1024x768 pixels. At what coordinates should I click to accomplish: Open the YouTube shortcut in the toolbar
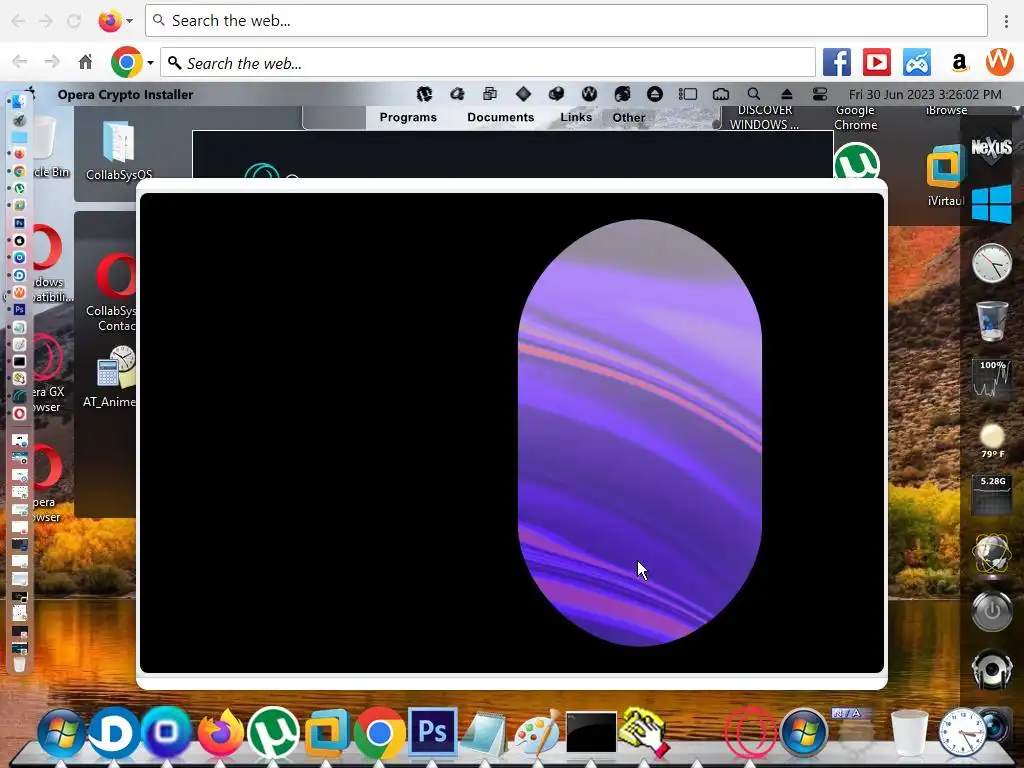click(876, 63)
